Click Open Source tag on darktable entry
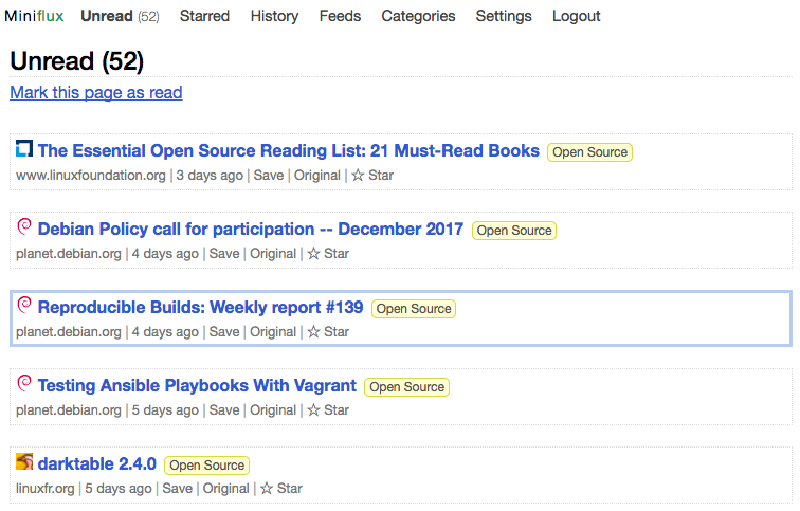Image resolution: width=800 pixels, height=511 pixels. 207,465
